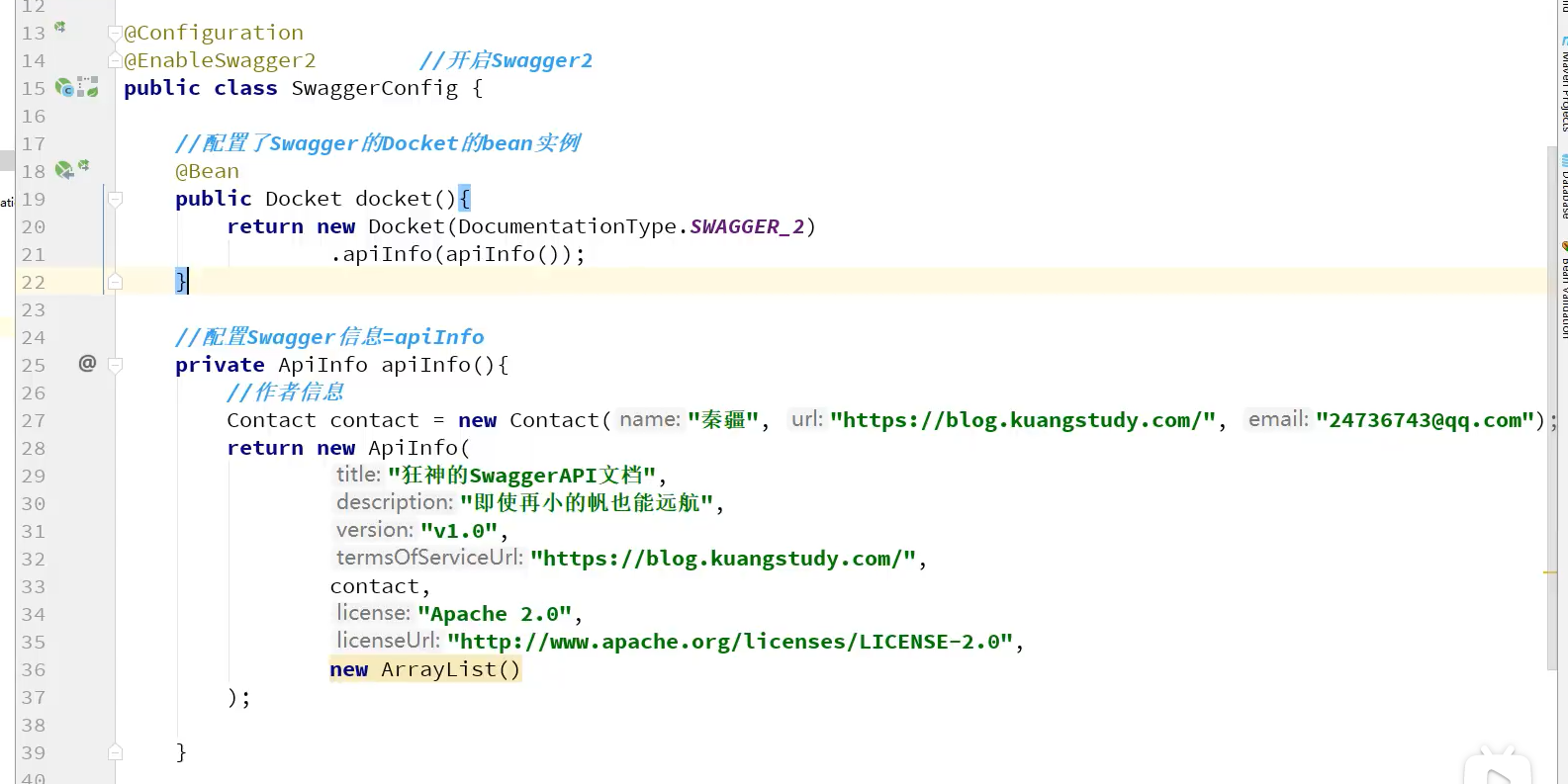The image size is (1568, 784).
Task: Click the "24736743@qq.com" string
Action: tap(1425, 420)
